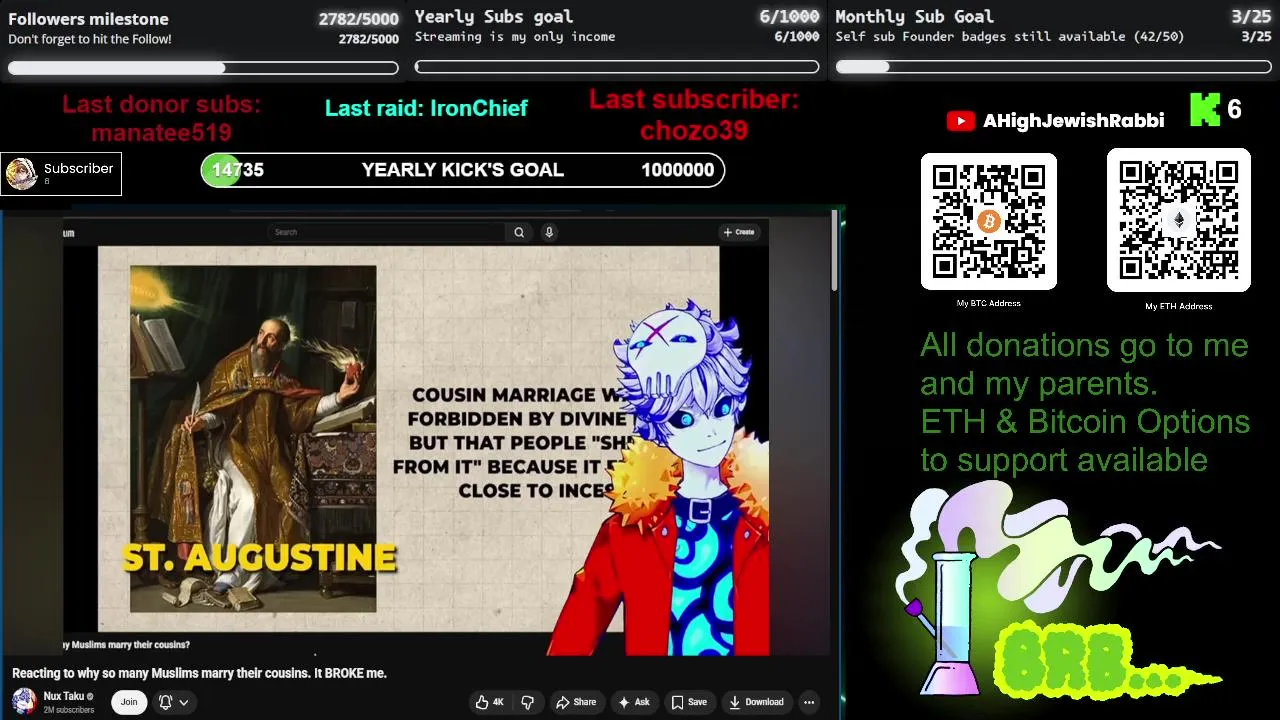This screenshot has height=720, width=1280.
Task: Click the Subscriber badge avatar
Action: tap(22, 174)
